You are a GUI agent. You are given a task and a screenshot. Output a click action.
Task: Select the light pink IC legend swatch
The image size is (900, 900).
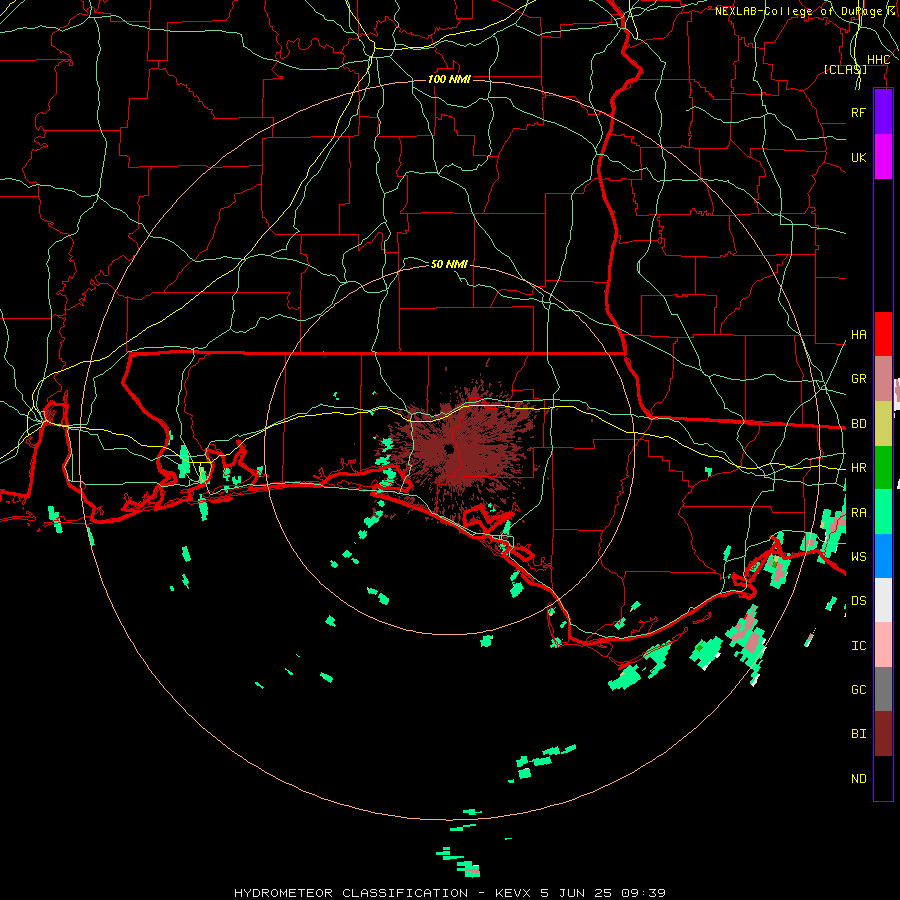[x=883, y=645]
